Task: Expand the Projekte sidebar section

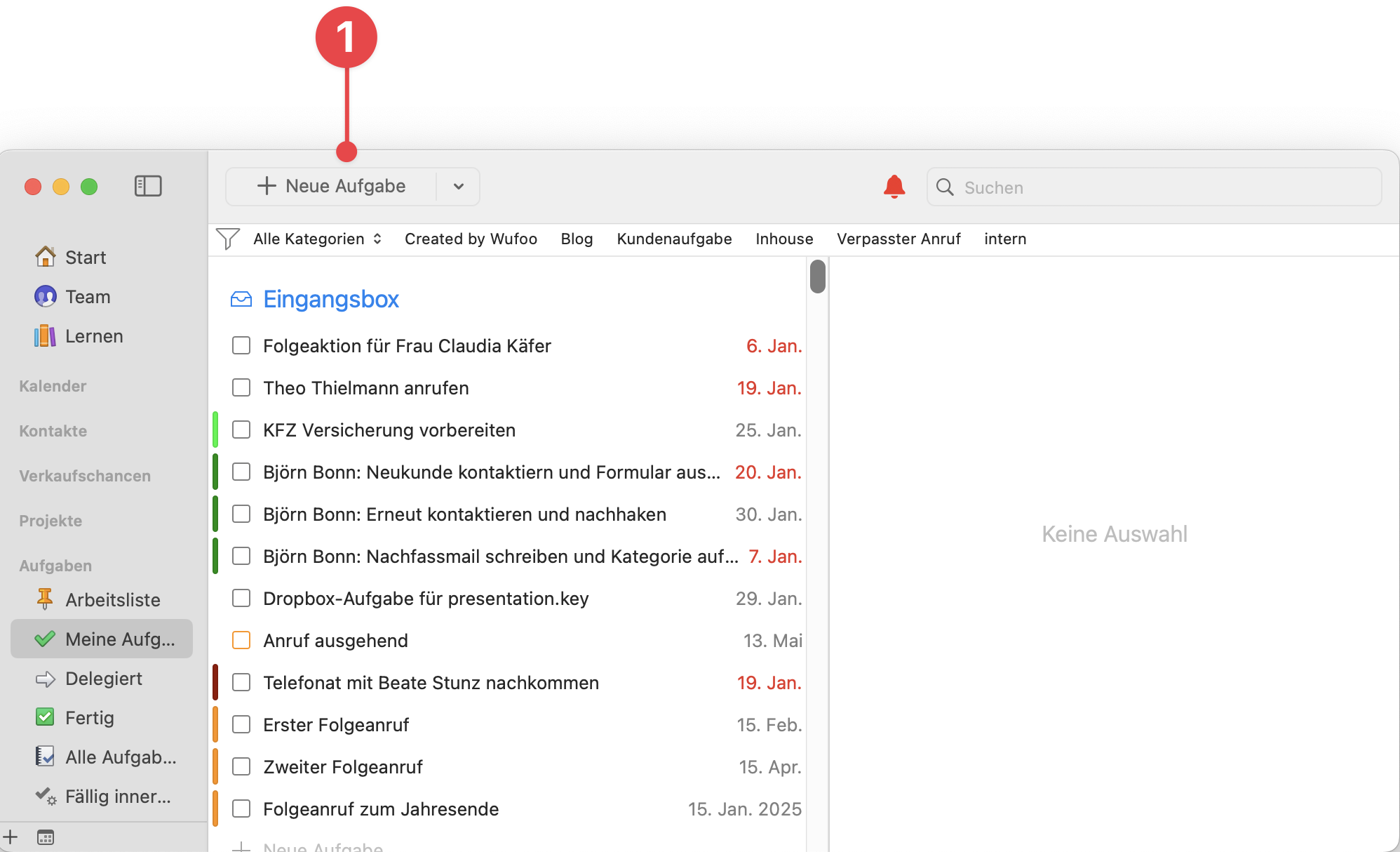Action: pyautogui.click(x=51, y=521)
